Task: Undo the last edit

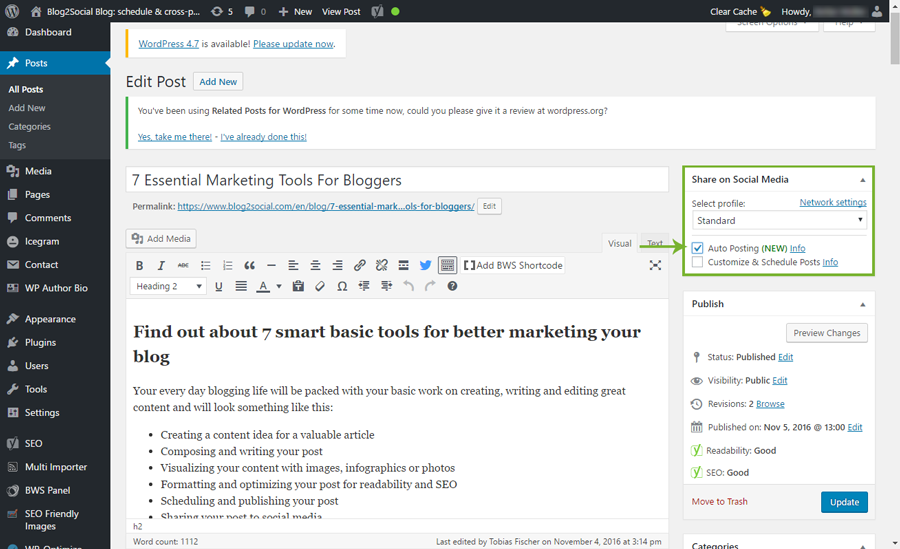Action: click(x=408, y=286)
